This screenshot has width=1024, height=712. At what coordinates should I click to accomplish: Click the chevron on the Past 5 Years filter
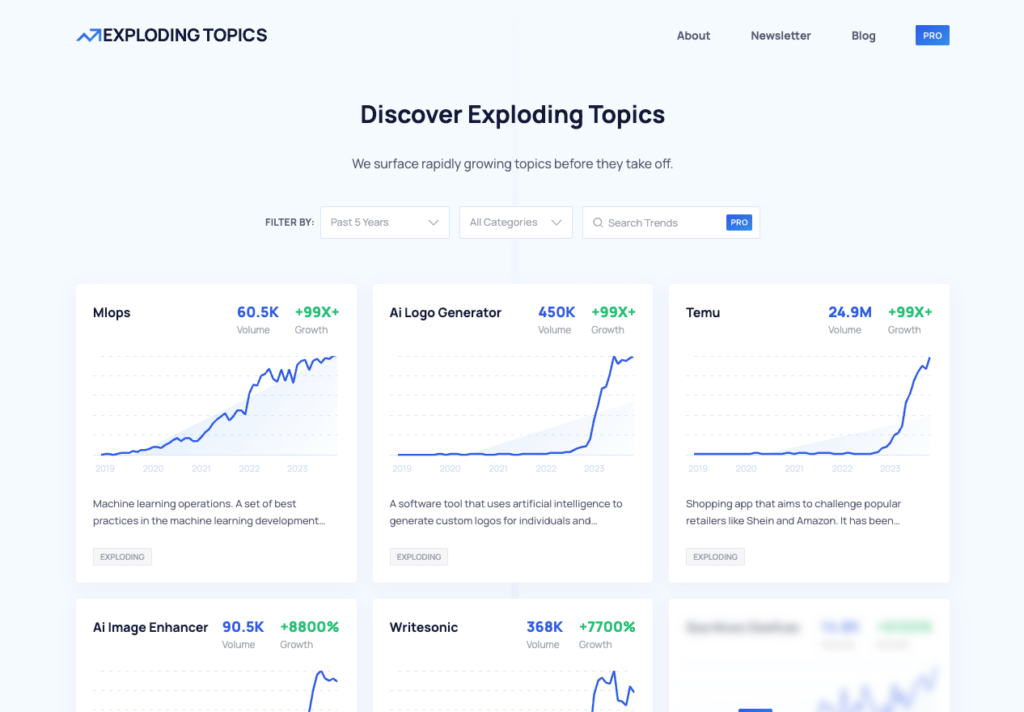tap(435, 222)
